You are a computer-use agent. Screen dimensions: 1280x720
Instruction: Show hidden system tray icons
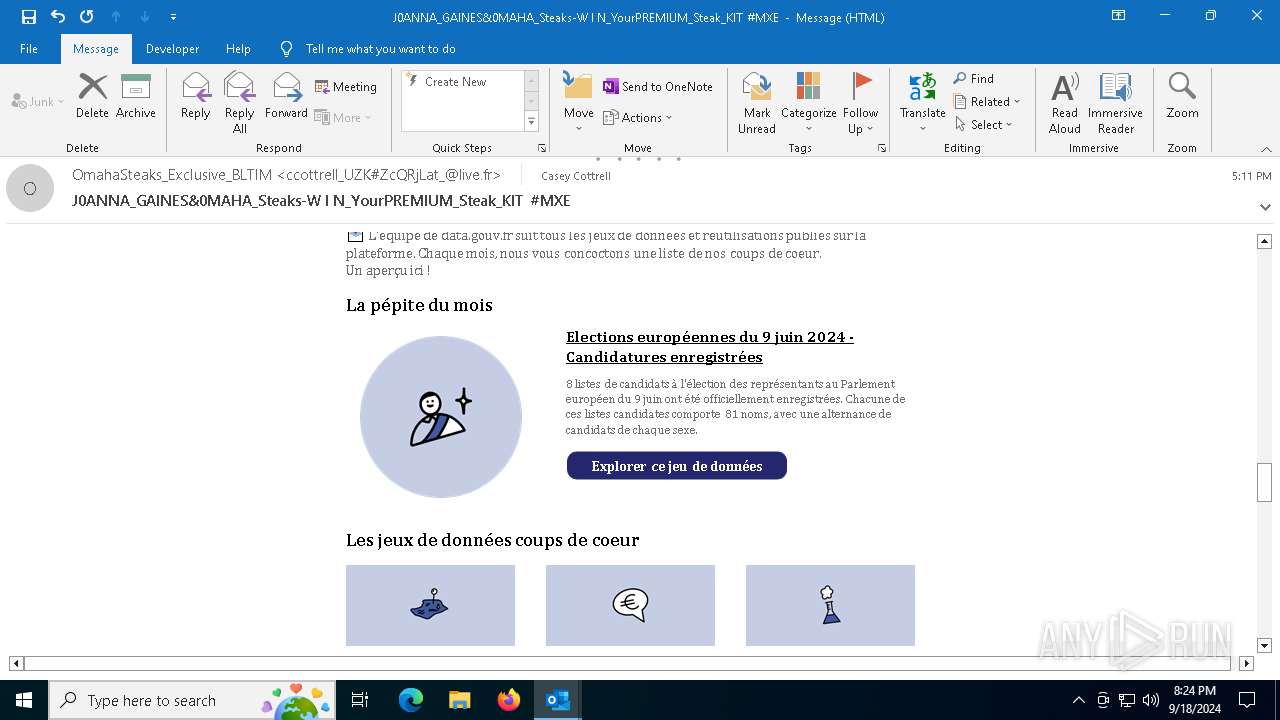pos(1078,700)
